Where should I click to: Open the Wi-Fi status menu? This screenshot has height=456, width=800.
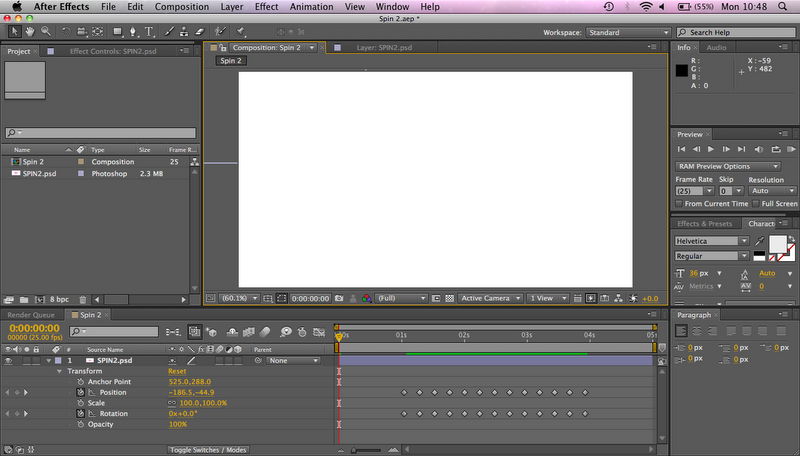646,7
